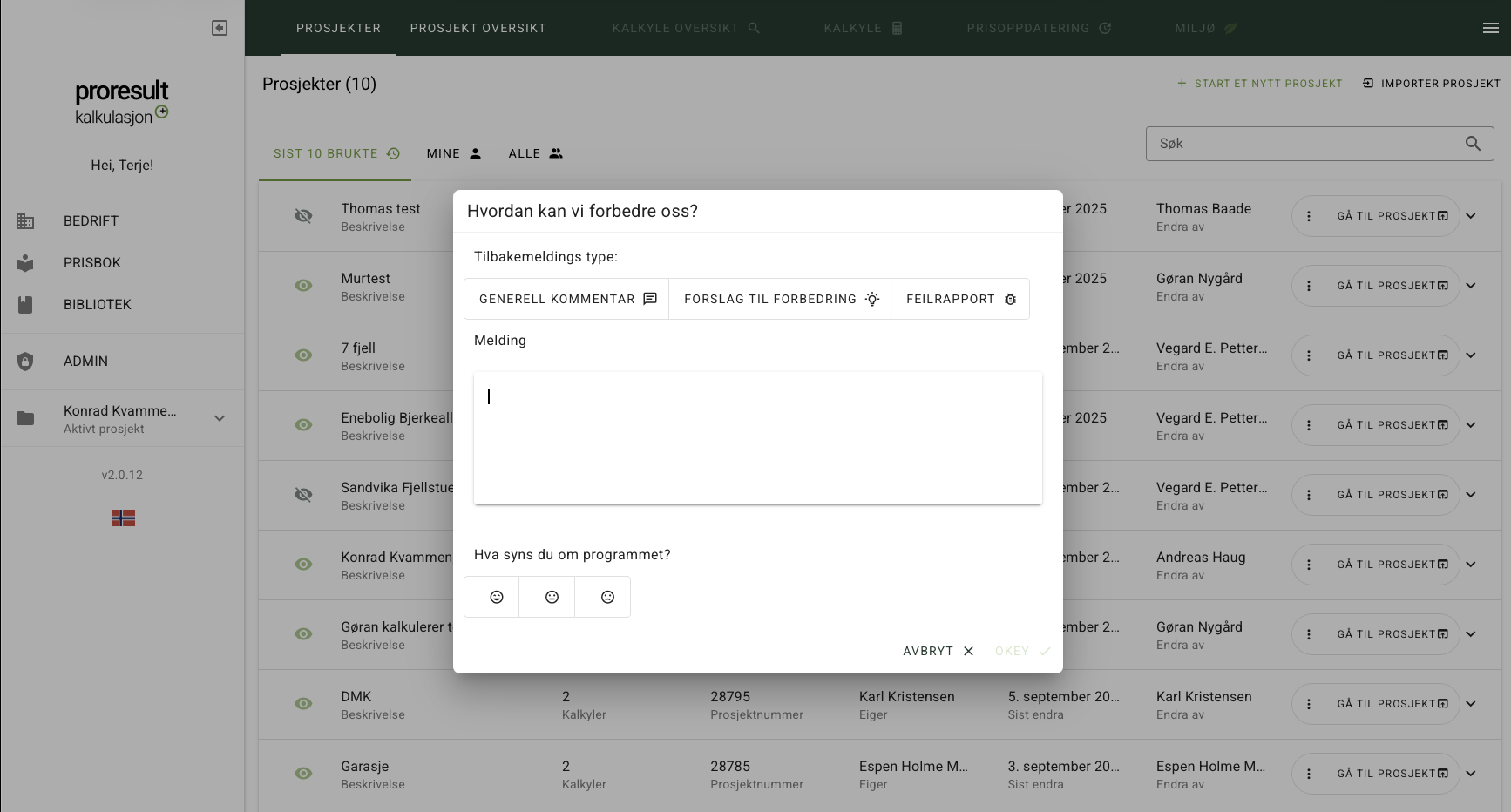Toggle visibility eye for Thomas test
The height and width of the screenshot is (812, 1511).
(303, 216)
